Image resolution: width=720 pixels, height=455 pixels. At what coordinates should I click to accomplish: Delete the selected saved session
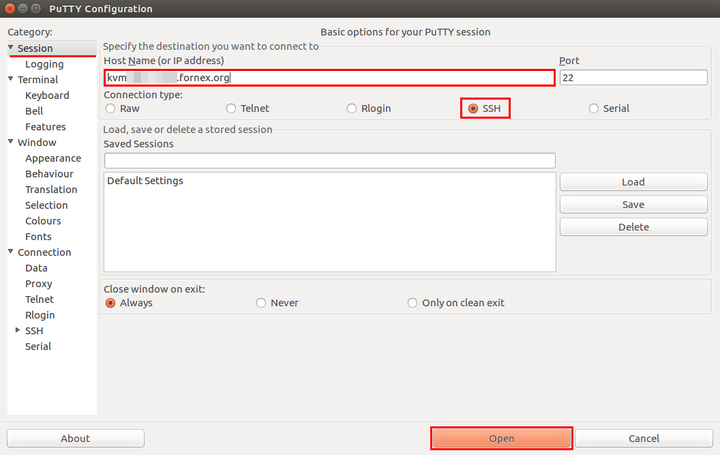point(633,227)
